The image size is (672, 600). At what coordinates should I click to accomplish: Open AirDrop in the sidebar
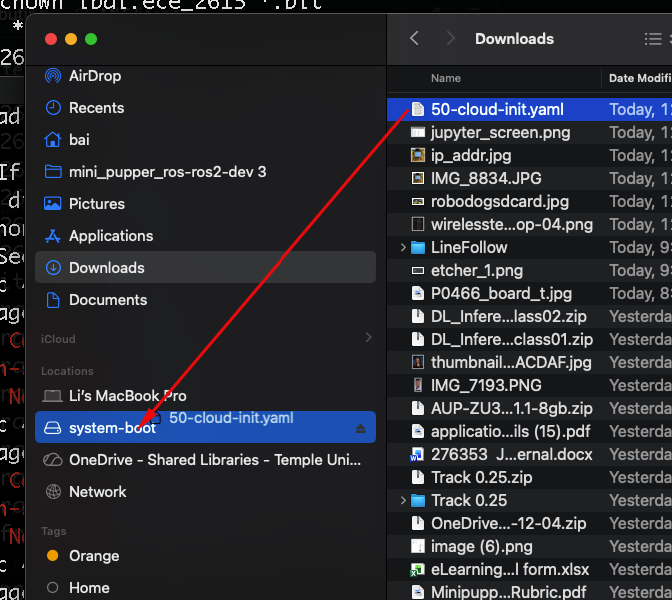pos(96,76)
